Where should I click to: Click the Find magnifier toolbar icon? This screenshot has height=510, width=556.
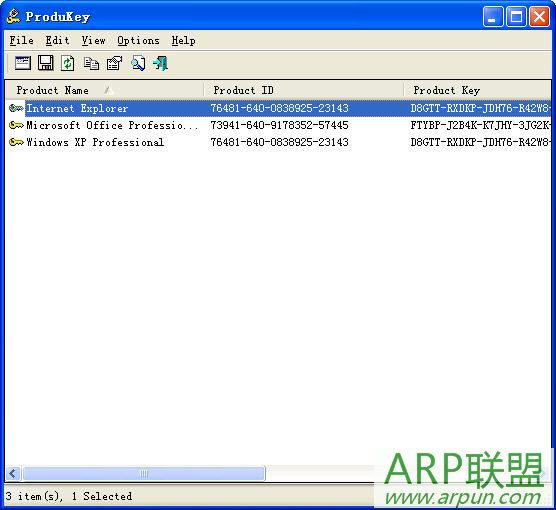[138, 63]
